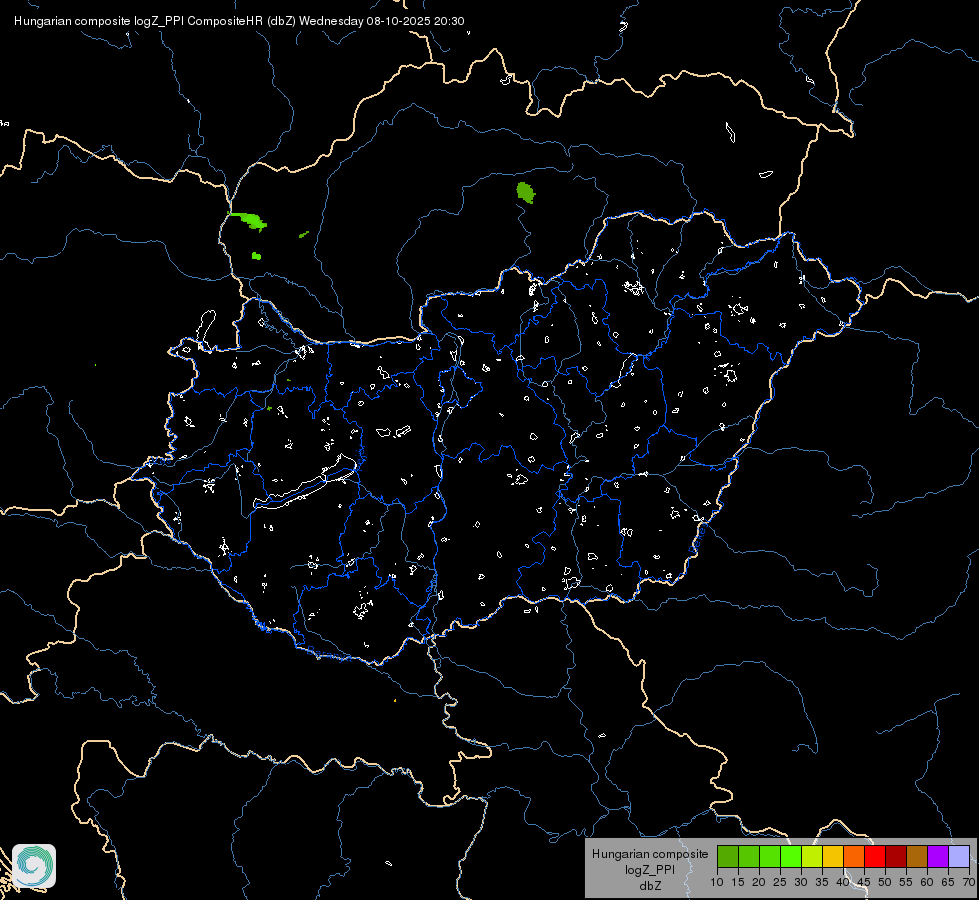The image size is (979, 900).
Task: Select the lavender 65–70 dBZ legend swatch
Action: point(959,856)
